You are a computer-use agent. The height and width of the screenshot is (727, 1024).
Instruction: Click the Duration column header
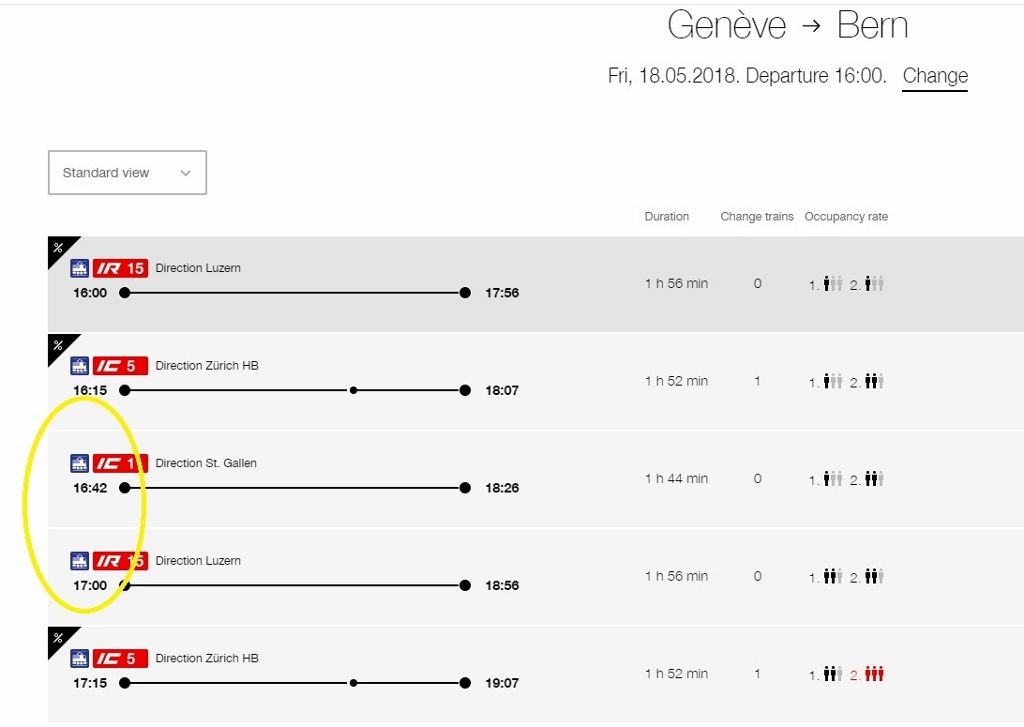tap(666, 216)
